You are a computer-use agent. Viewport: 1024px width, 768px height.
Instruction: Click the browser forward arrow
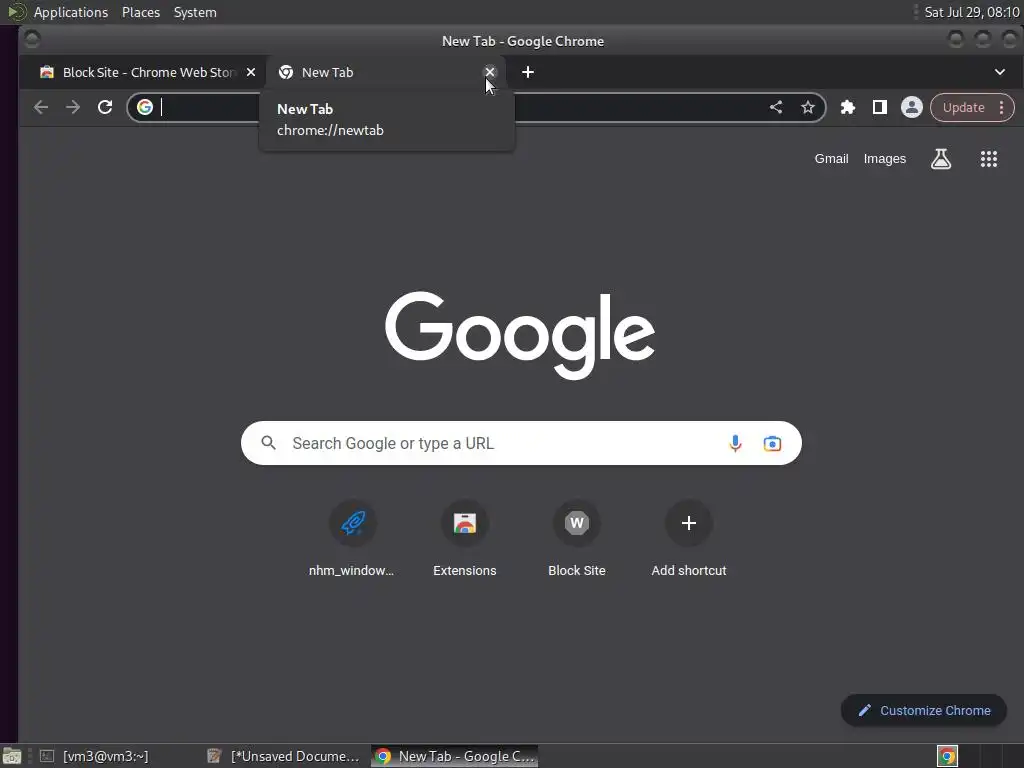[x=72, y=107]
